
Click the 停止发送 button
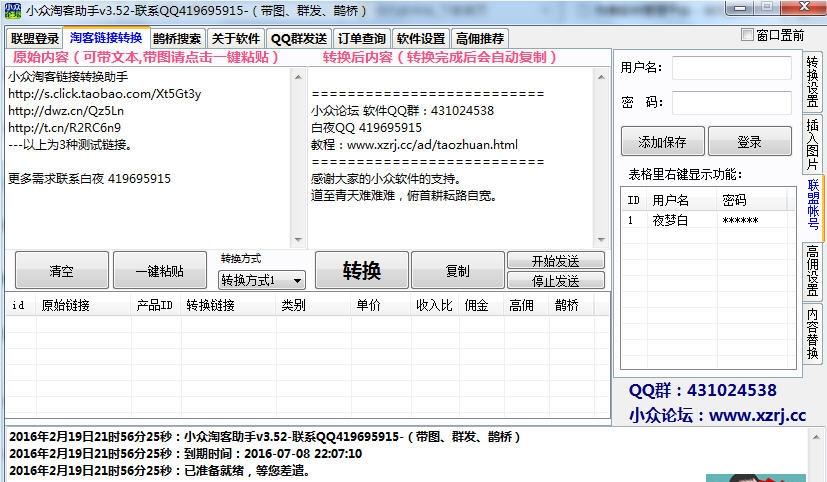555,281
